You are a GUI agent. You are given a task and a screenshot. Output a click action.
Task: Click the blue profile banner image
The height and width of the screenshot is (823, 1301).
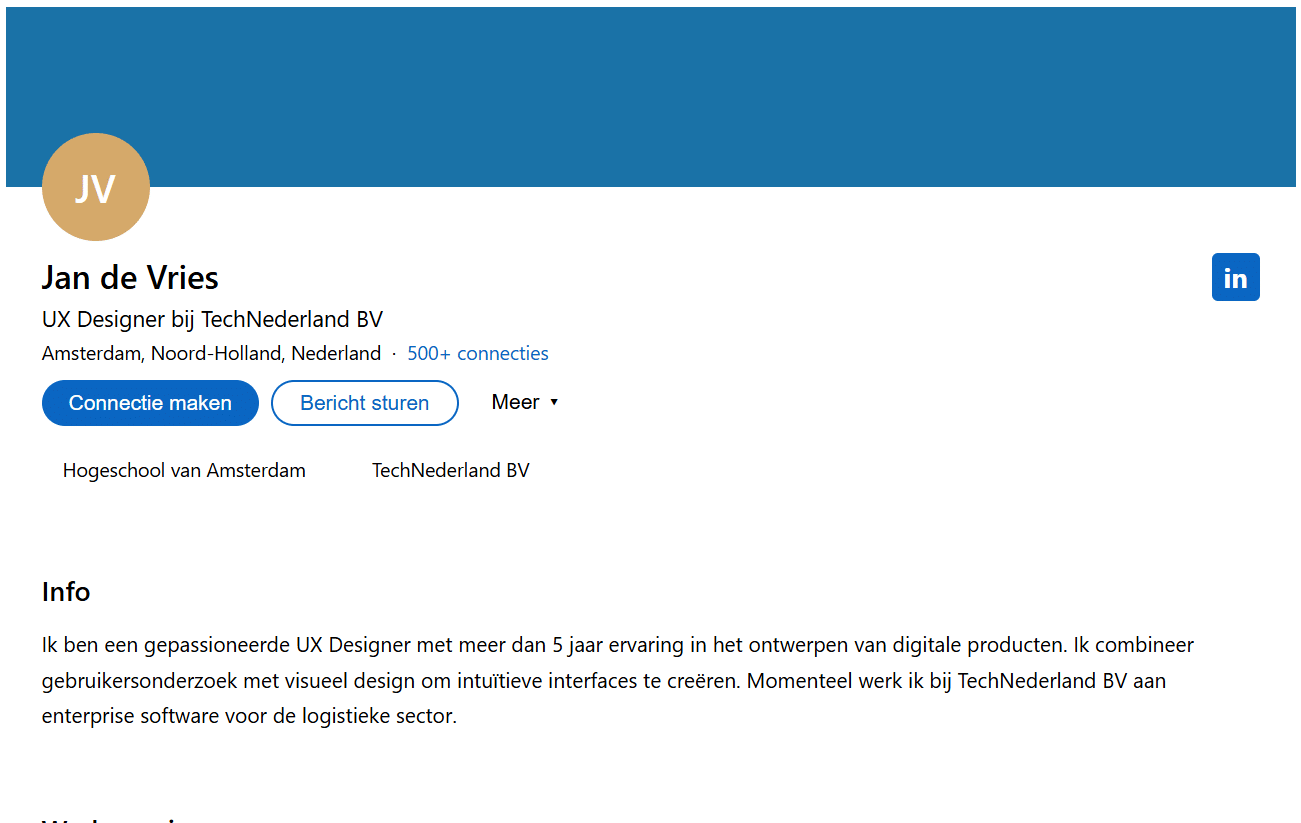click(650, 90)
